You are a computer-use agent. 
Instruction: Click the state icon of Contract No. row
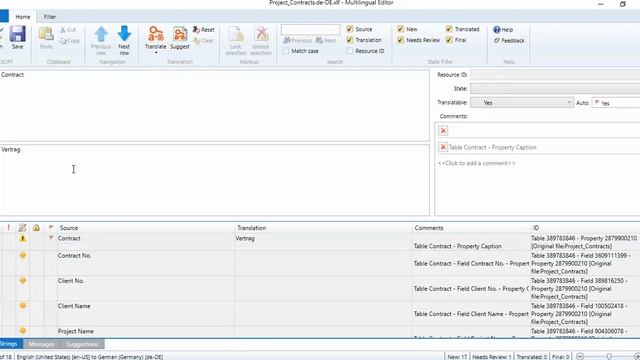tap(22, 256)
